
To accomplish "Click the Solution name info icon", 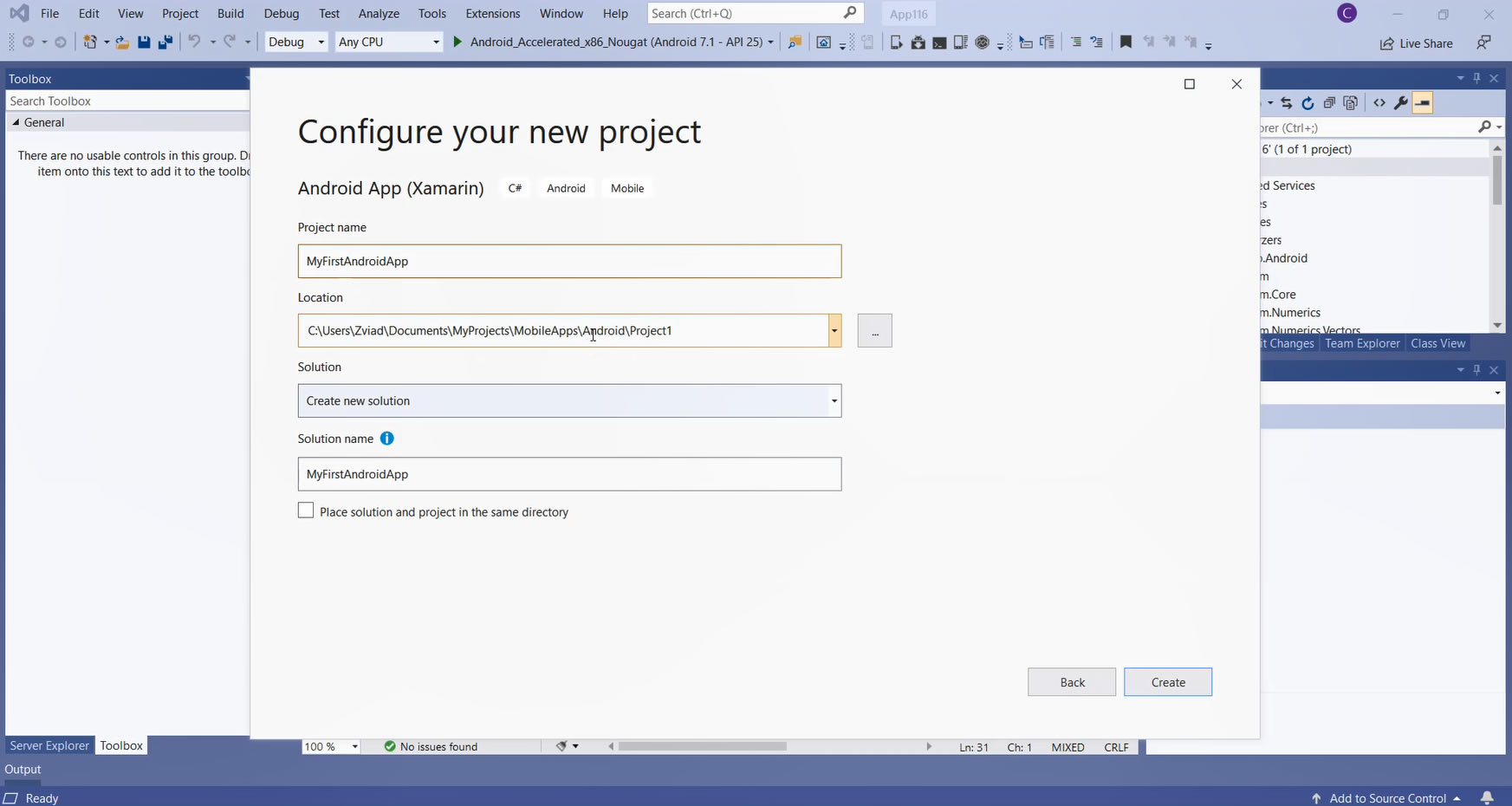I will click(x=387, y=439).
